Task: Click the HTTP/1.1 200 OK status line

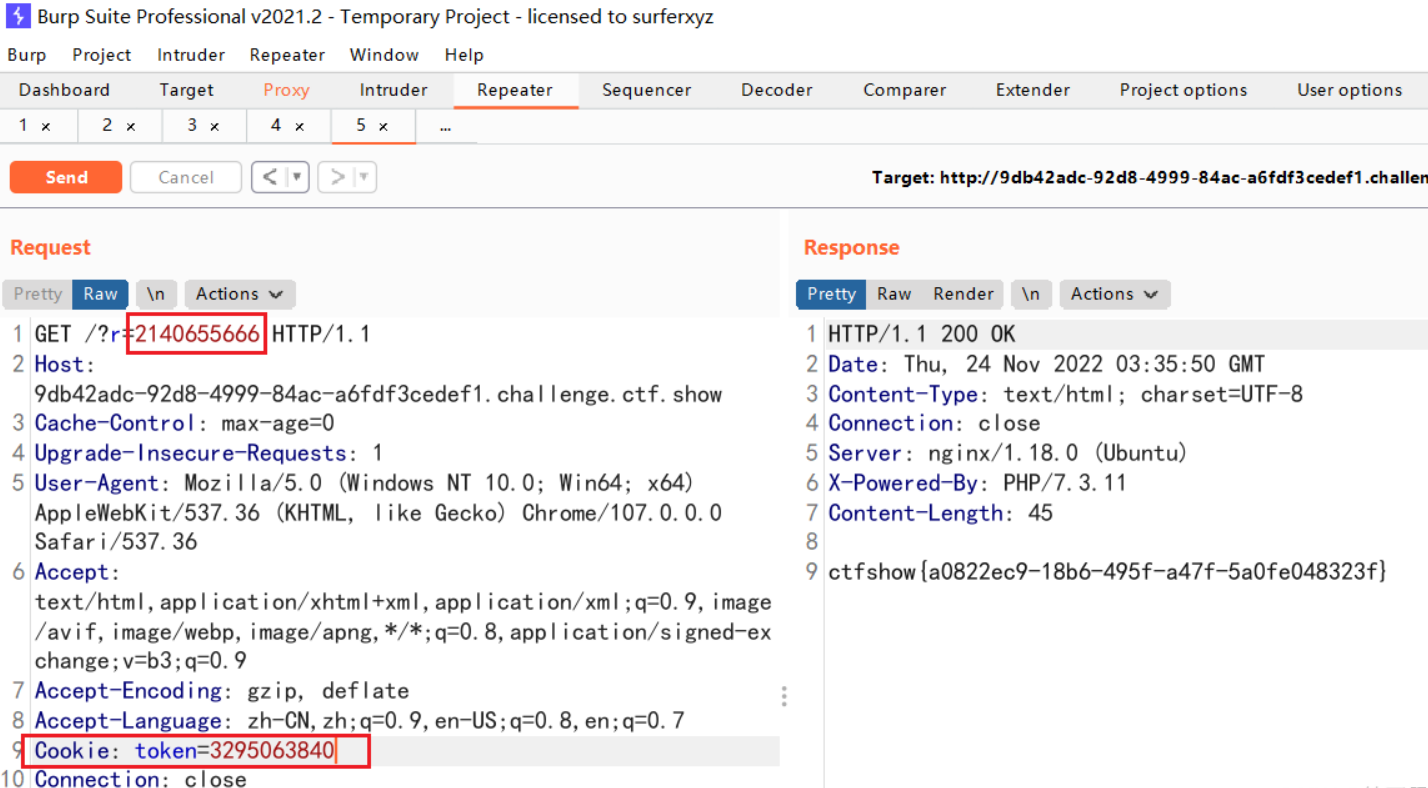Action: coord(922,334)
